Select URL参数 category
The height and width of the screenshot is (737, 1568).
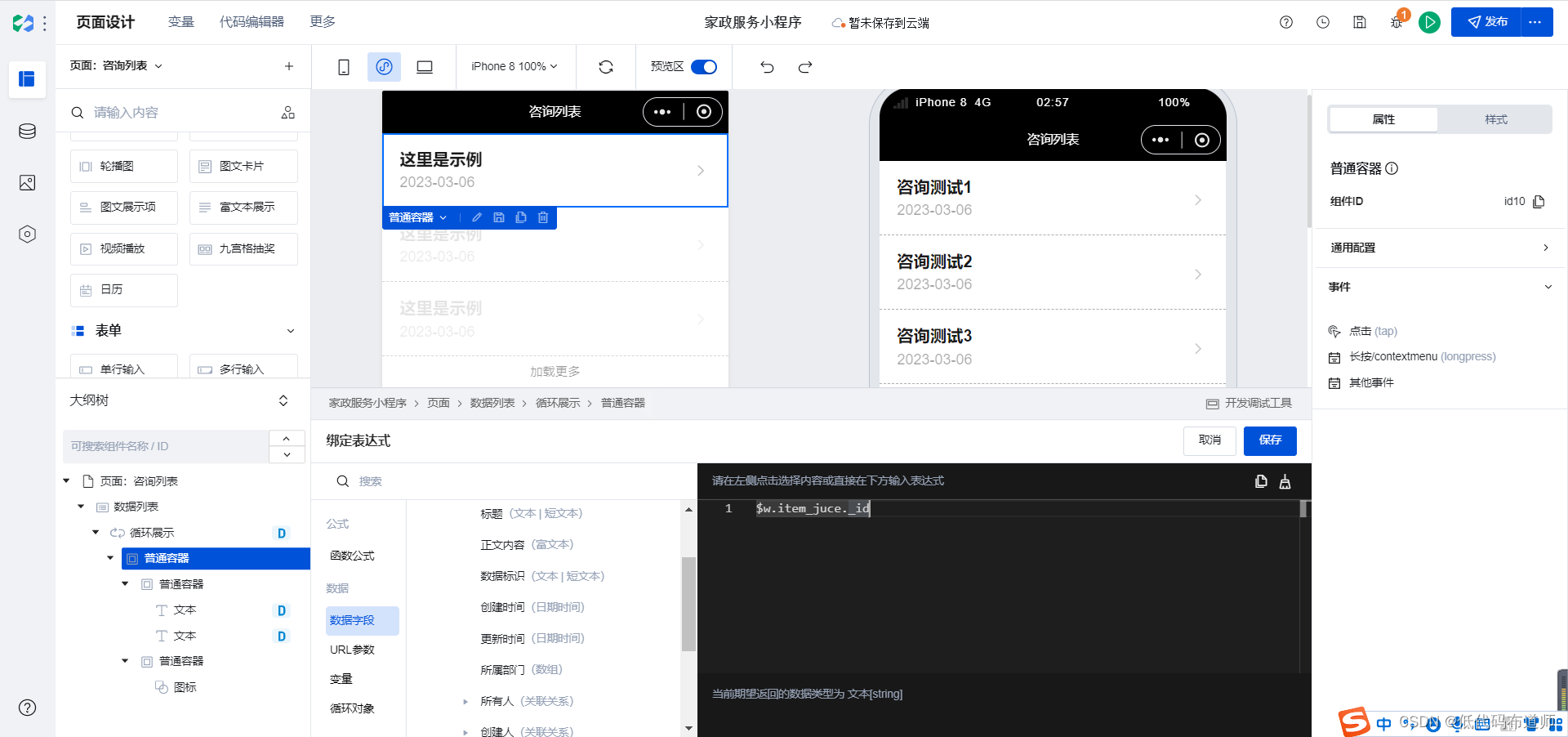coord(352,650)
